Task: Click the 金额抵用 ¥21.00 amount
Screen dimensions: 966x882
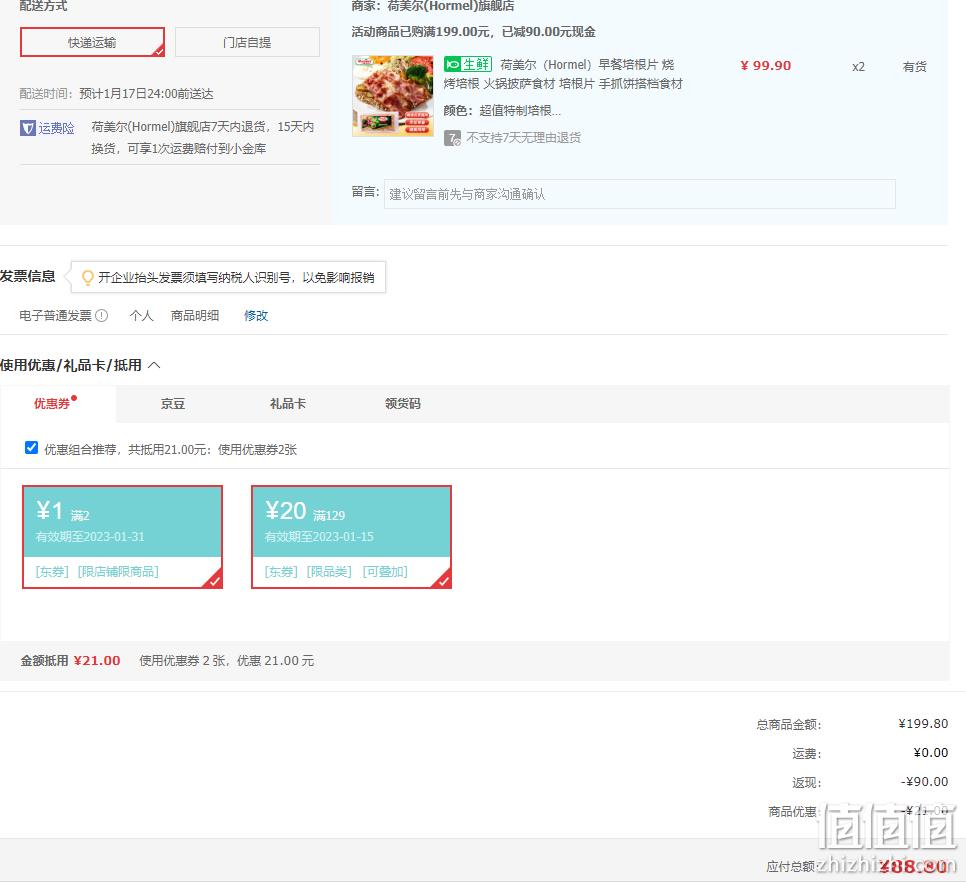Action: 97,661
